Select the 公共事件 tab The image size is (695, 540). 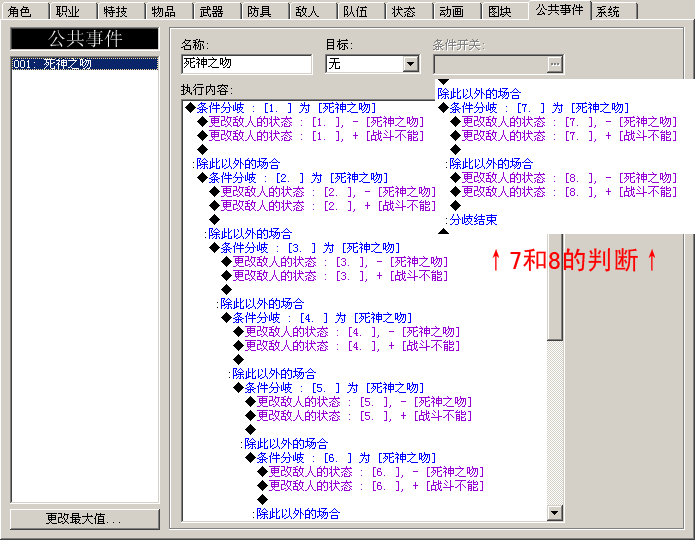click(559, 10)
